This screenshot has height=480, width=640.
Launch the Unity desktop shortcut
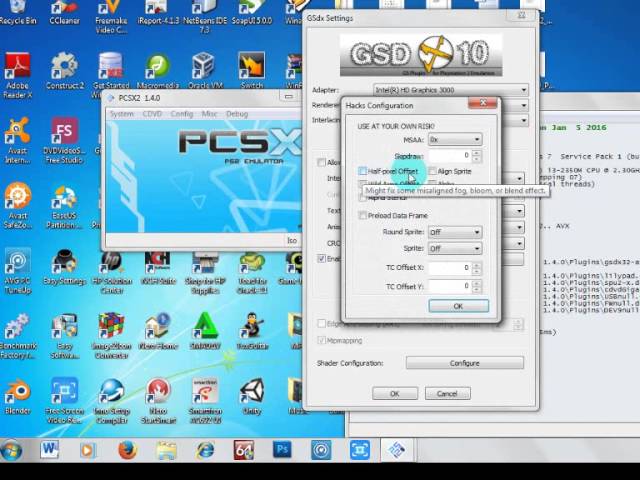(x=252, y=397)
